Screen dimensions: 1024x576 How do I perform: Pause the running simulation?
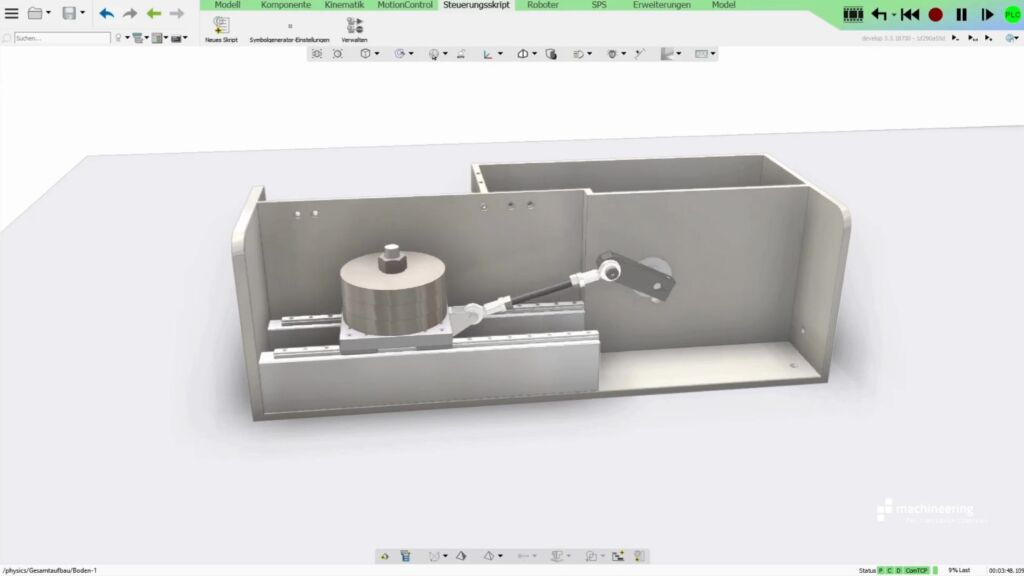click(961, 14)
